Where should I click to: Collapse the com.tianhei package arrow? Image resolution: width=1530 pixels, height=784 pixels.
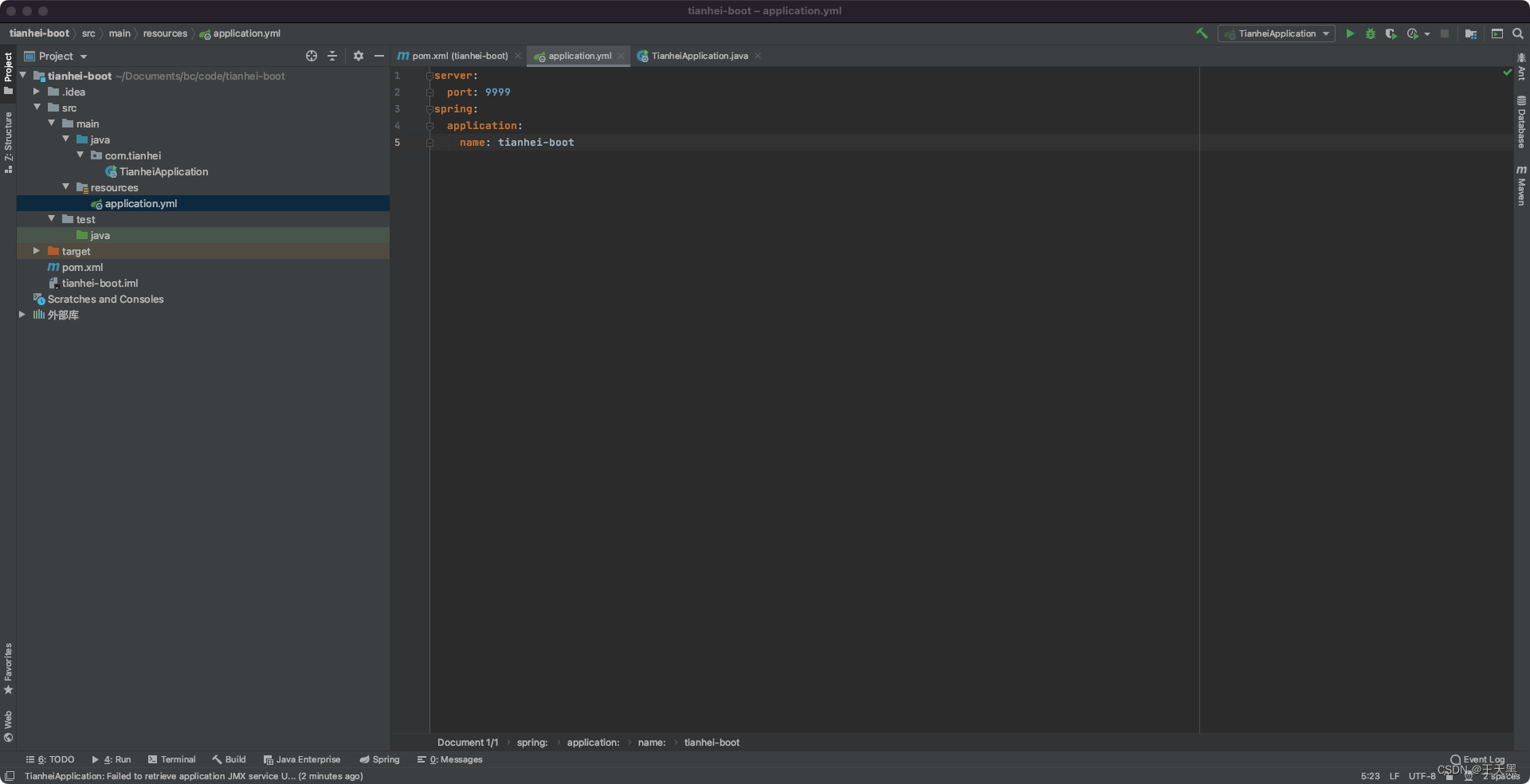point(80,155)
